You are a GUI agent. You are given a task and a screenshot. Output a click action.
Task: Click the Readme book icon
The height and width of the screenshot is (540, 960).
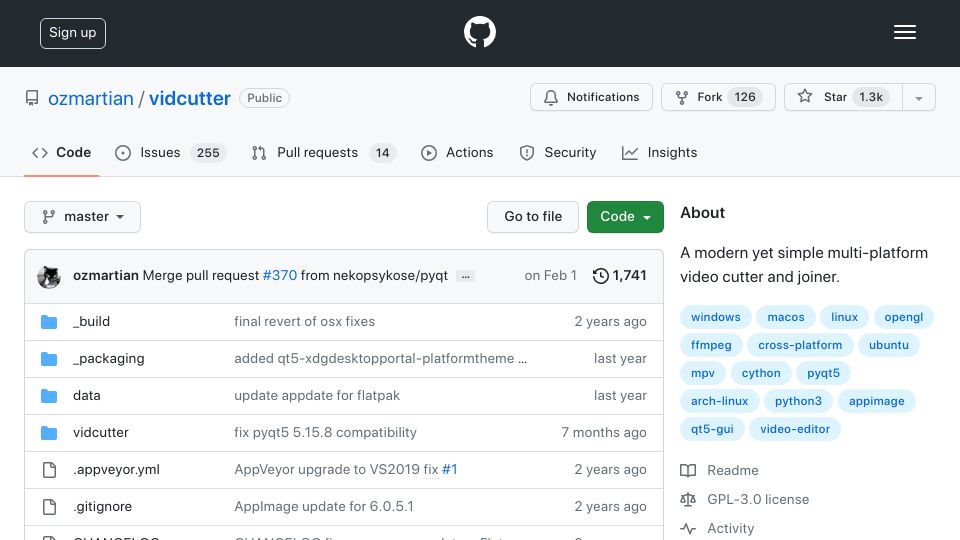(x=688, y=470)
